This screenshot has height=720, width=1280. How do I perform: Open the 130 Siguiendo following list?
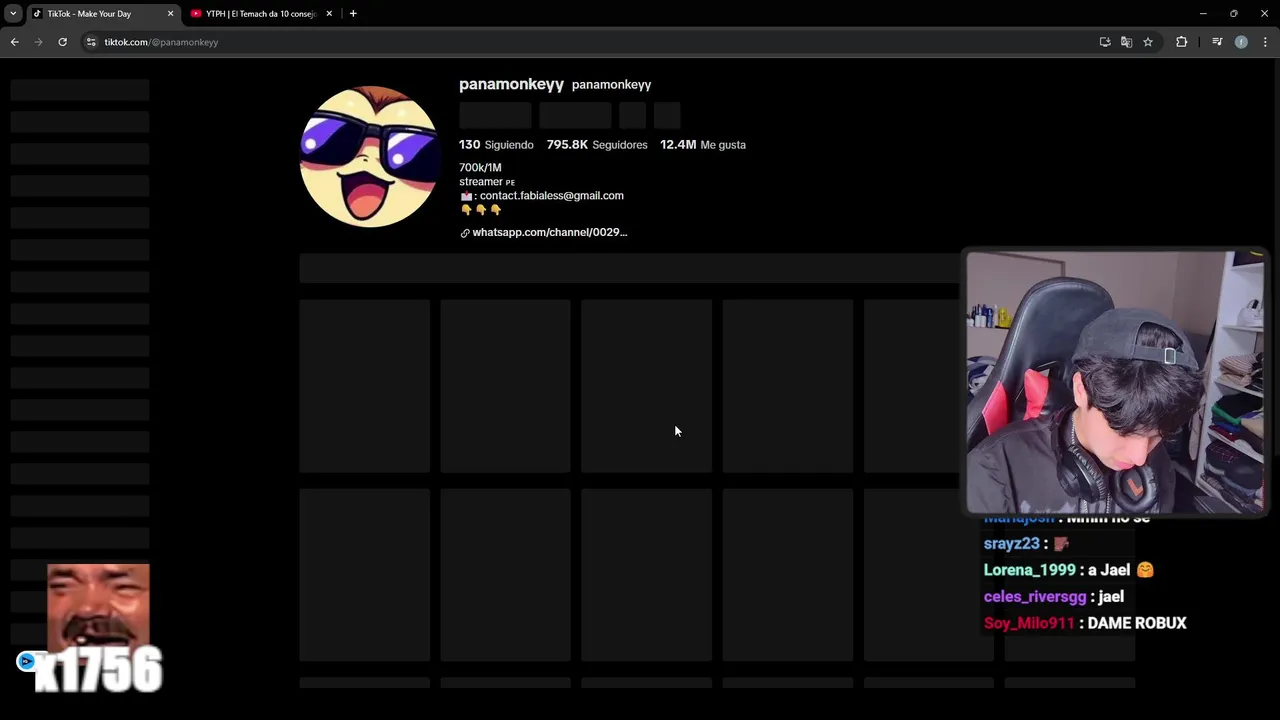[x=496, y=145]
